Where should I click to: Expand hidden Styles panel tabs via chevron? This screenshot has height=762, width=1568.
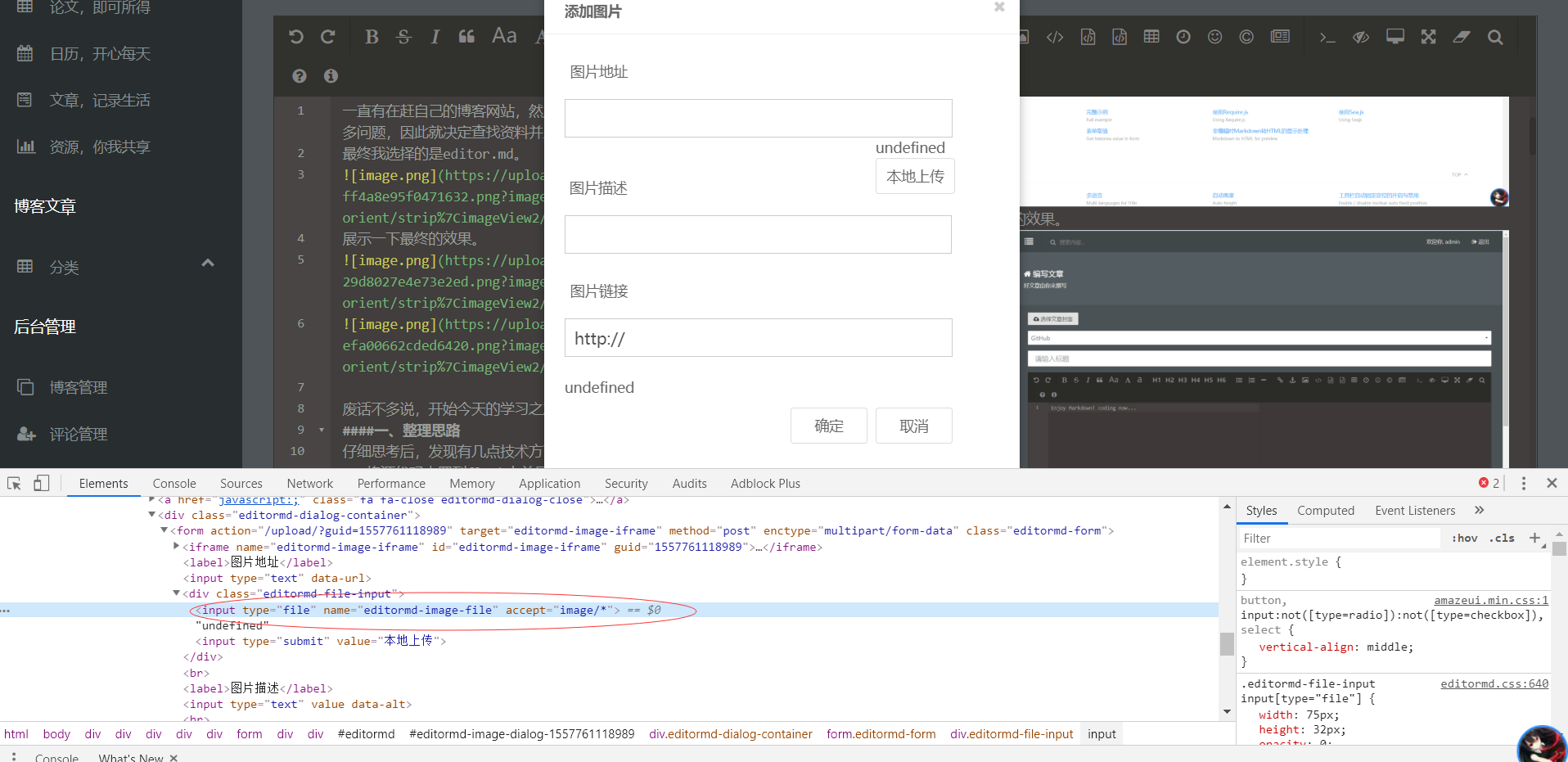[1478, 510]
